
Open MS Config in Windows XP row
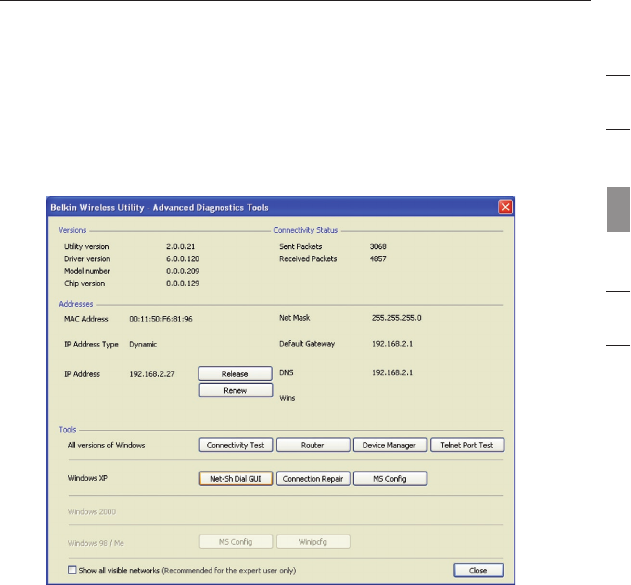tap(391, 478)
